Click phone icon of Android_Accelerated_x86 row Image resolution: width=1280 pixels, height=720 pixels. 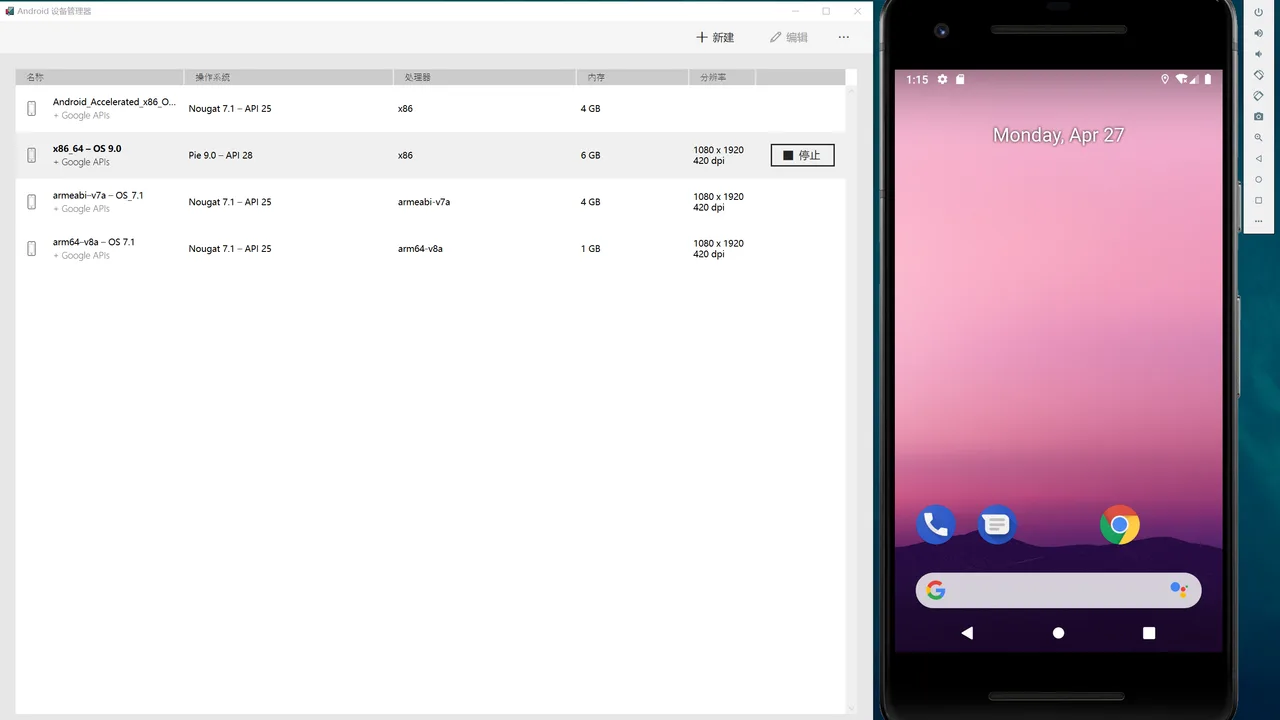click(x=32, y=108)
